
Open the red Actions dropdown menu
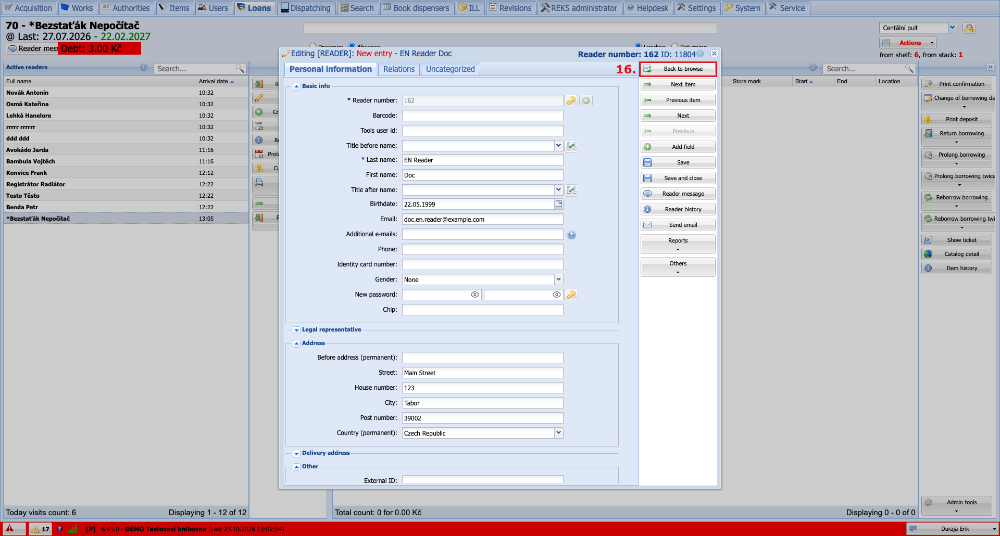[908, 43]
